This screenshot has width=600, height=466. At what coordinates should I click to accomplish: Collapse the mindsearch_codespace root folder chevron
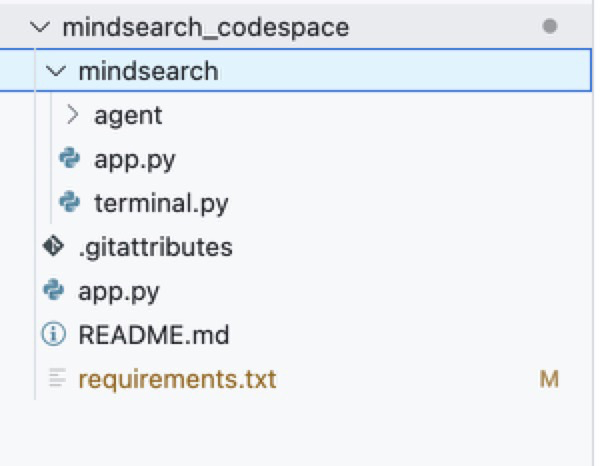click(x=40, y=28)
